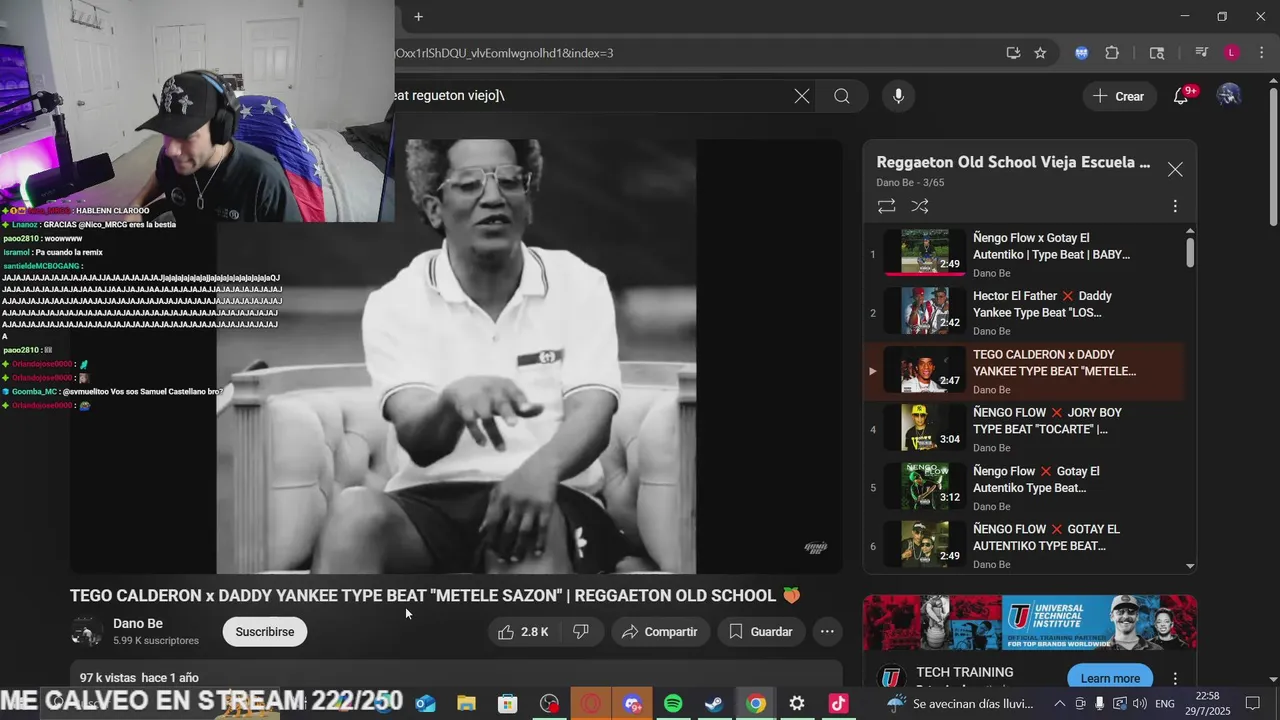Open Microsoft Store from the taskbar
The height and width of the screenshot is (720, 1280).
pyautogui.click(x=508, y=704)
